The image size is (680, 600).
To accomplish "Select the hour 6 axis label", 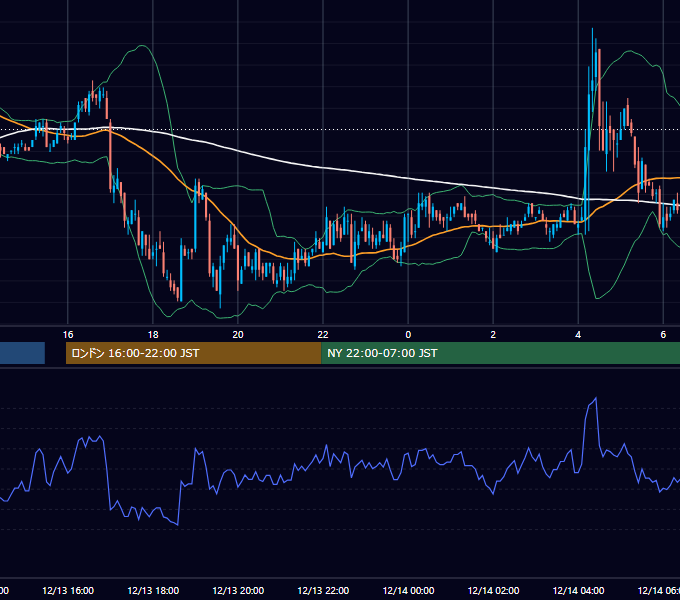I will (x=663, y=335).
